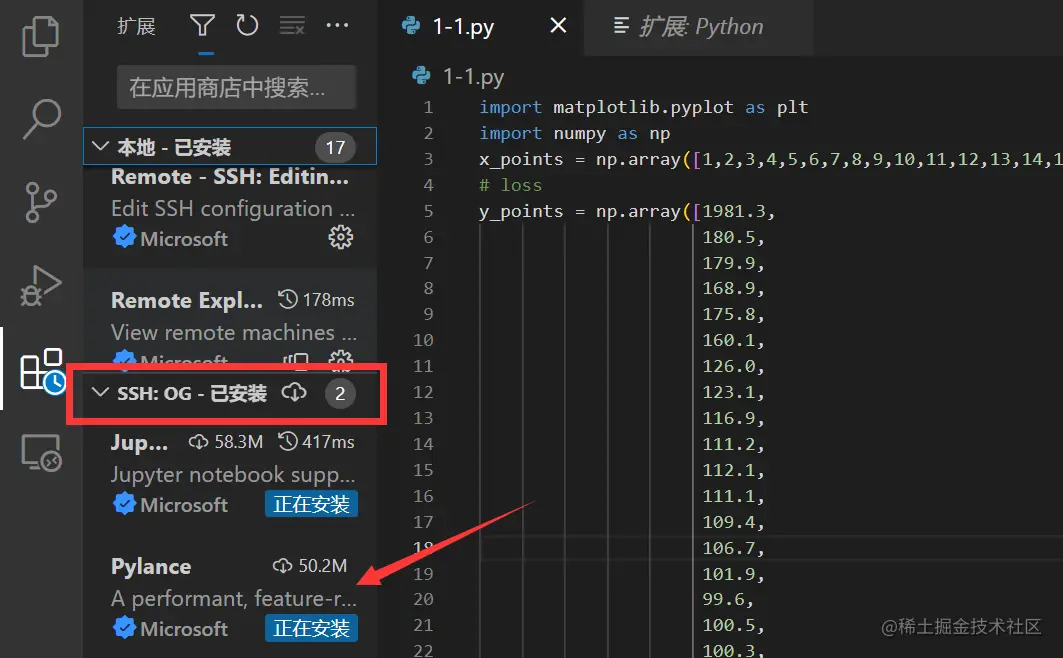Click the verified Microsoft publisher under Jupyter

[170, 504]
